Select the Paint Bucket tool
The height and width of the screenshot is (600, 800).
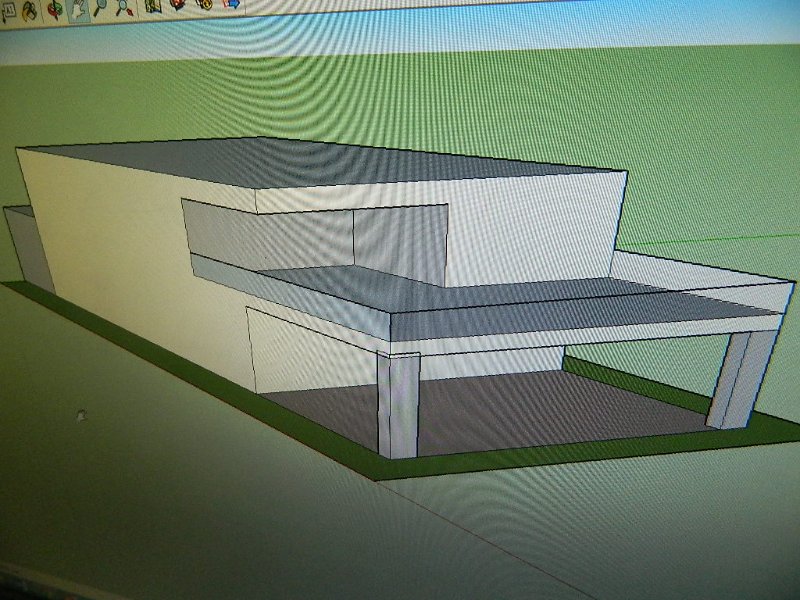pyautogui.click(x=30, y=9)
